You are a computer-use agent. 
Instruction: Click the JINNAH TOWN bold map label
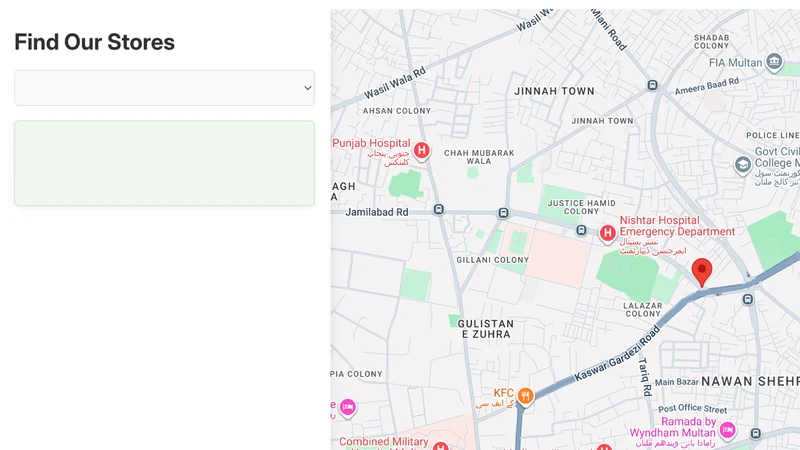(554, 91)
